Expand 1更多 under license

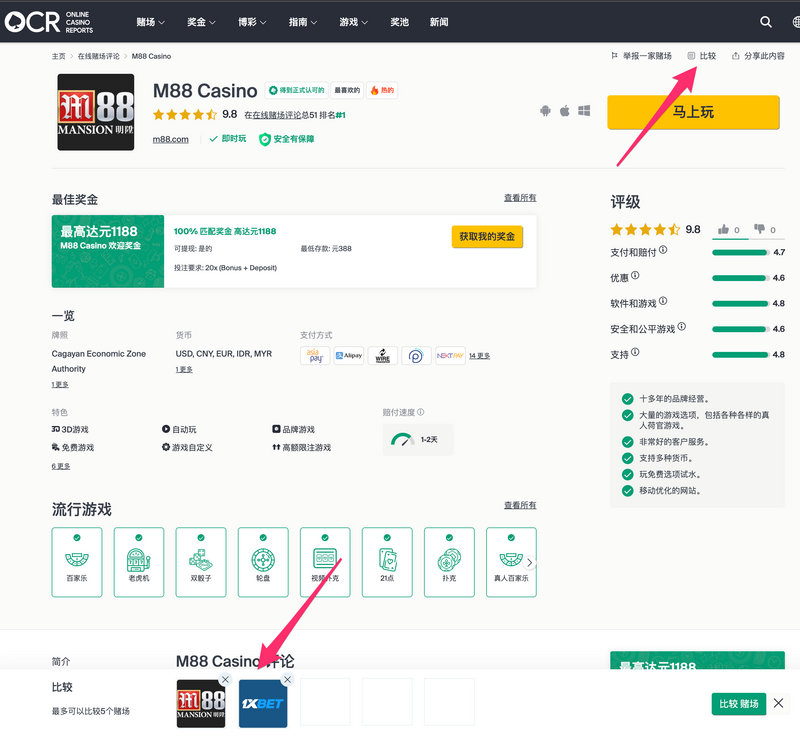(60, 385)
